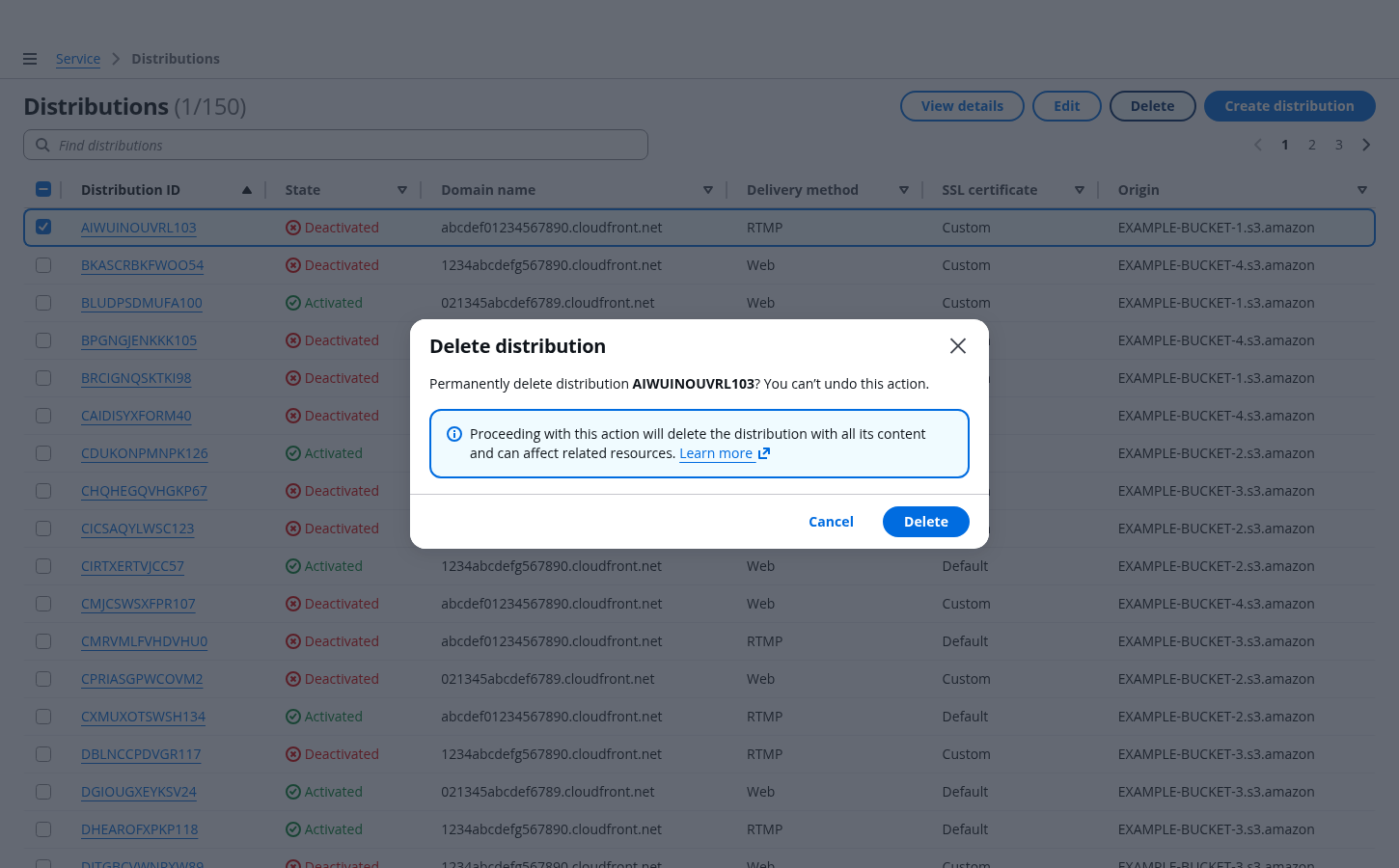This screenshot has width=1399, height=868.
Task: Focus the Find distributions search field
Action: (x=347, y=145)
